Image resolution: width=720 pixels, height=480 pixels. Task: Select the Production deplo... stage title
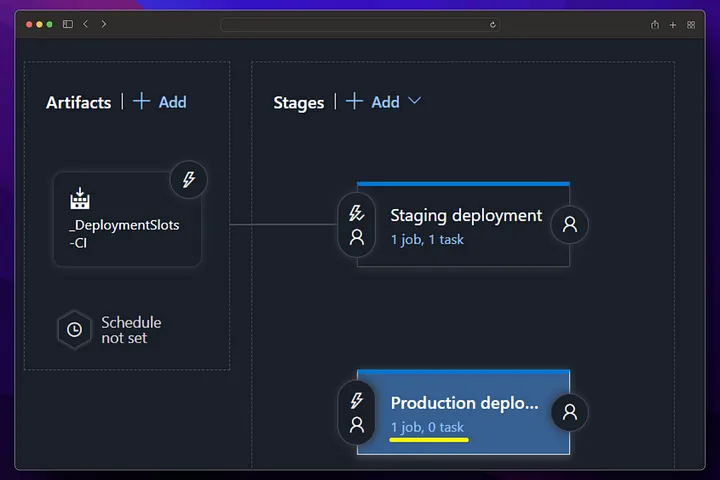[464, 403]
